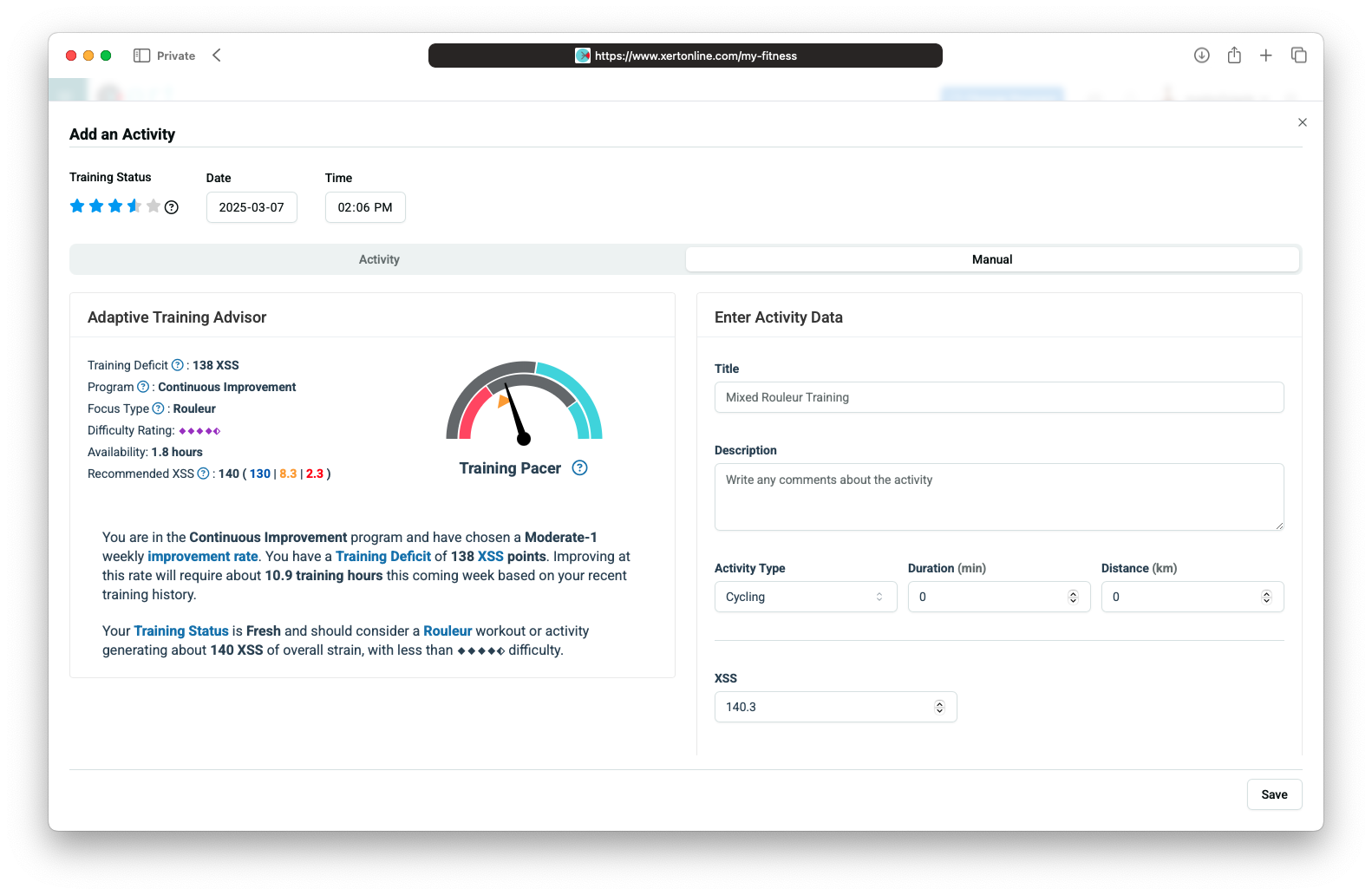Click the Training Status help icon
Image resolution: width=1372 pixels, height=895 pixels.
172,207
